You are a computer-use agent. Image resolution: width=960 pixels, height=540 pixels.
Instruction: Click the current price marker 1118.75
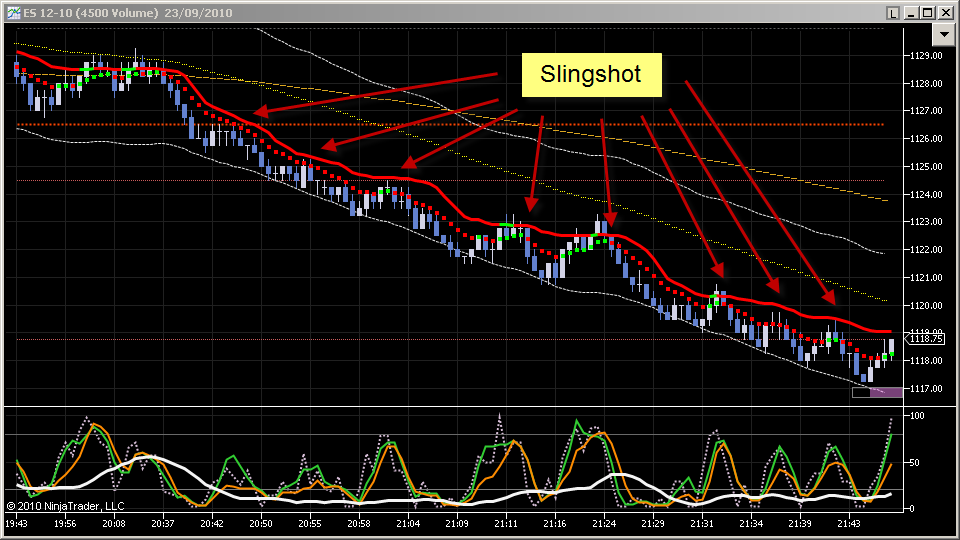[924, 339]
